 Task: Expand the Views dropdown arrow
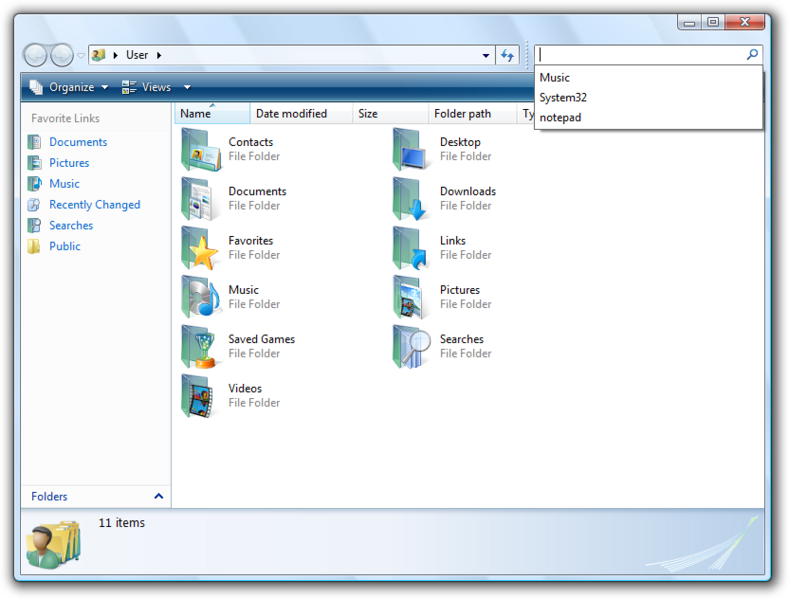coord(187,88)
